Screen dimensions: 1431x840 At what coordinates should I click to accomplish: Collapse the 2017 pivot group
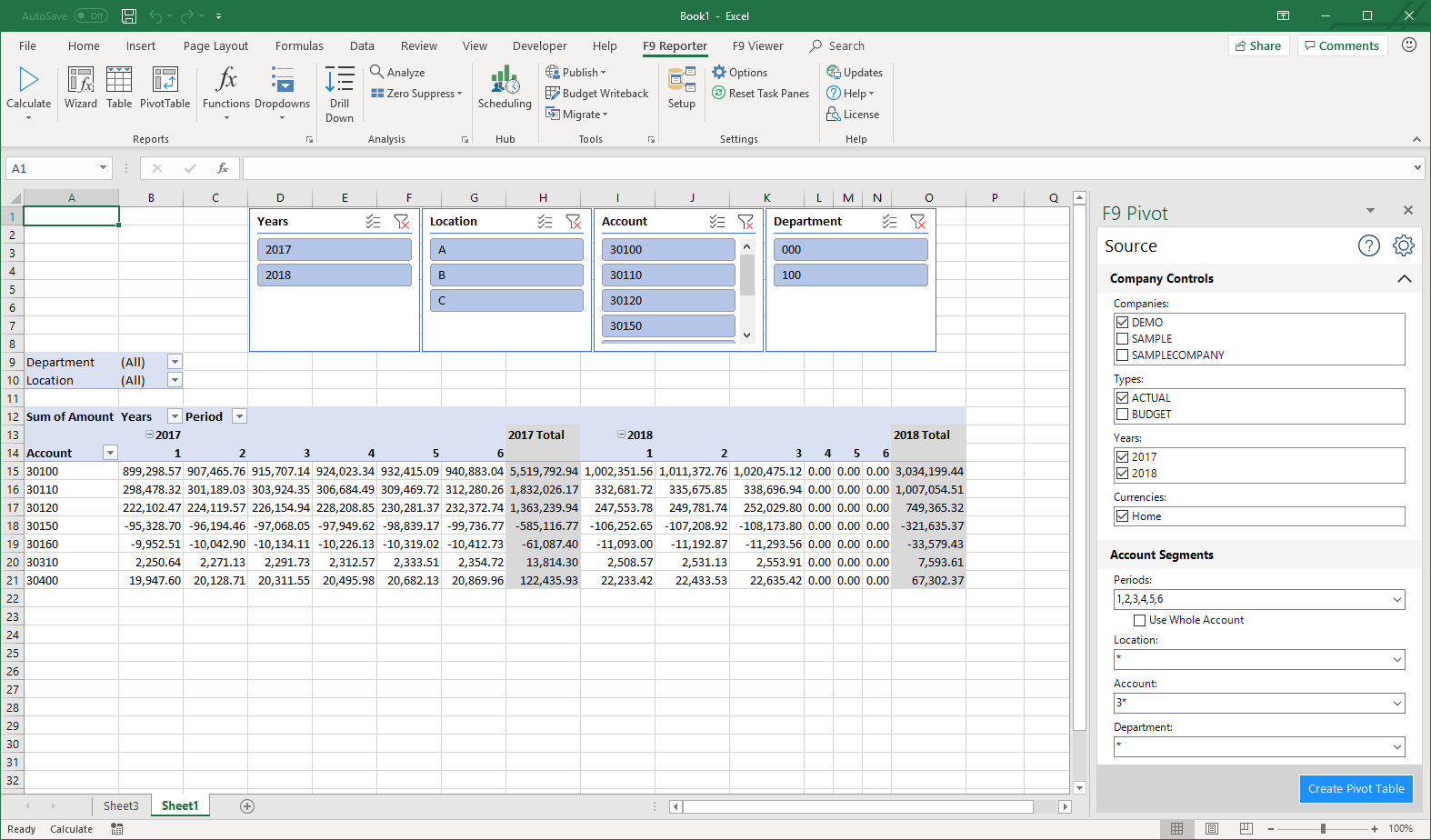[x=150, y=435]
